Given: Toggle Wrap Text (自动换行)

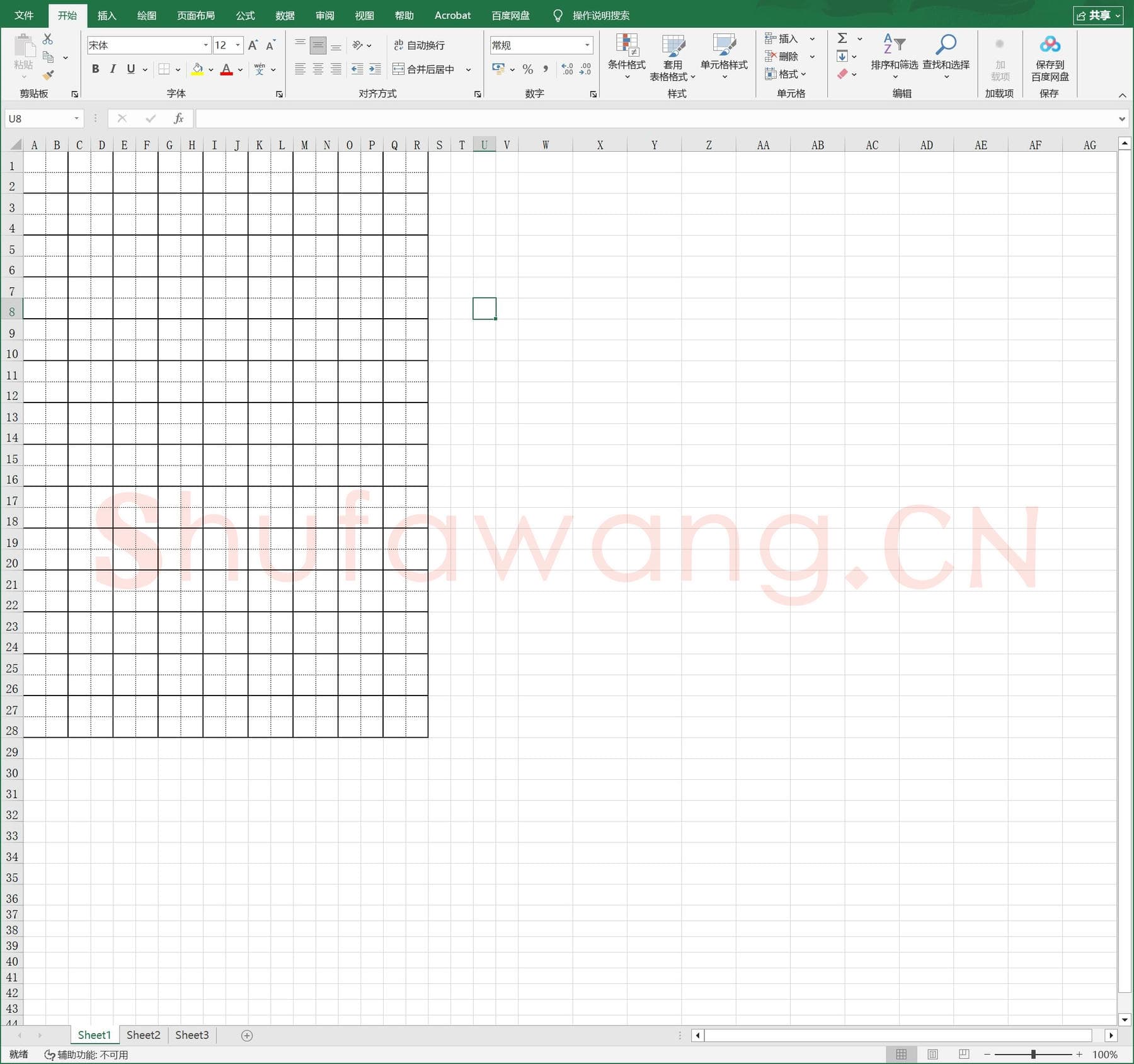Looking at the screenshot, I should [419, 45].
